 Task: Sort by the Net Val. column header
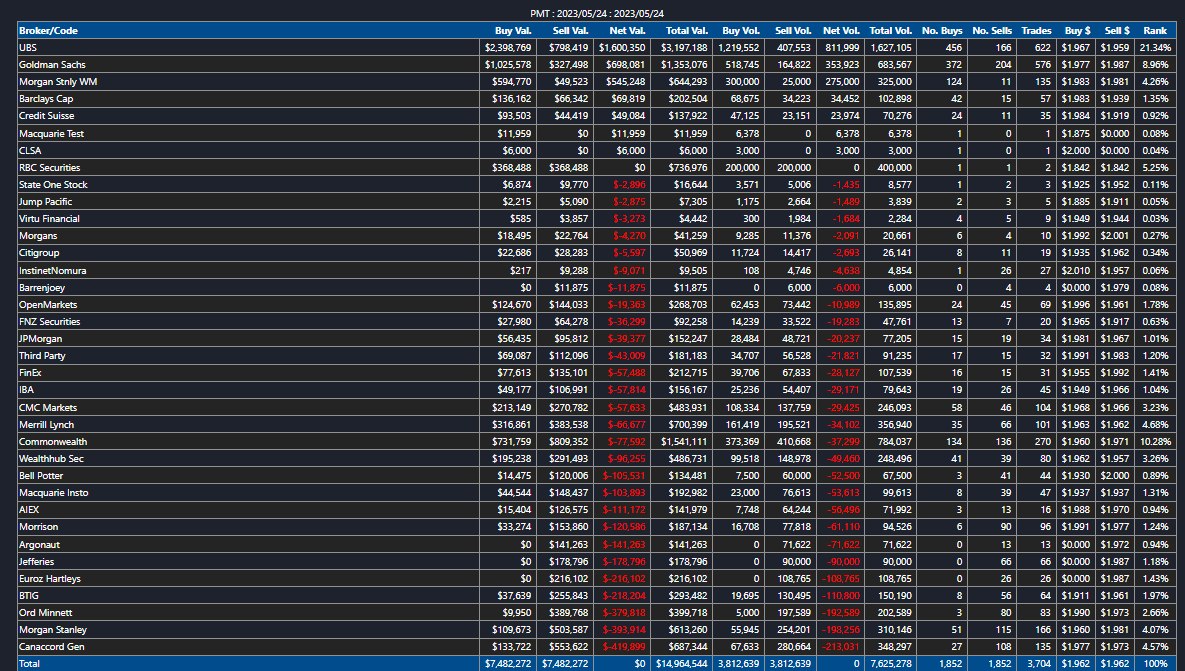tap(627, 31)
